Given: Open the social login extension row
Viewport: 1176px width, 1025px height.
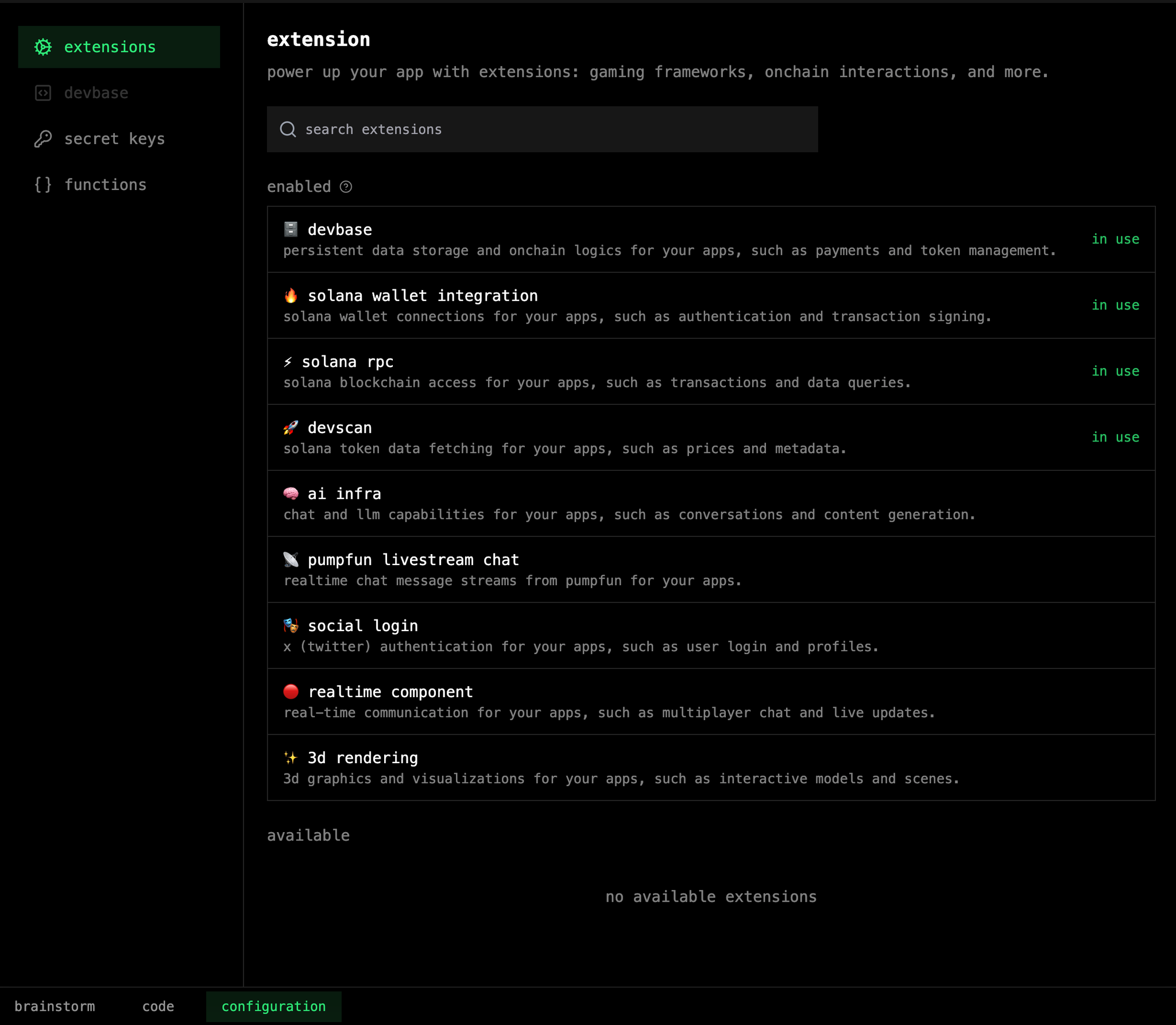Looking at the screenshot, I should click(711, 636).
